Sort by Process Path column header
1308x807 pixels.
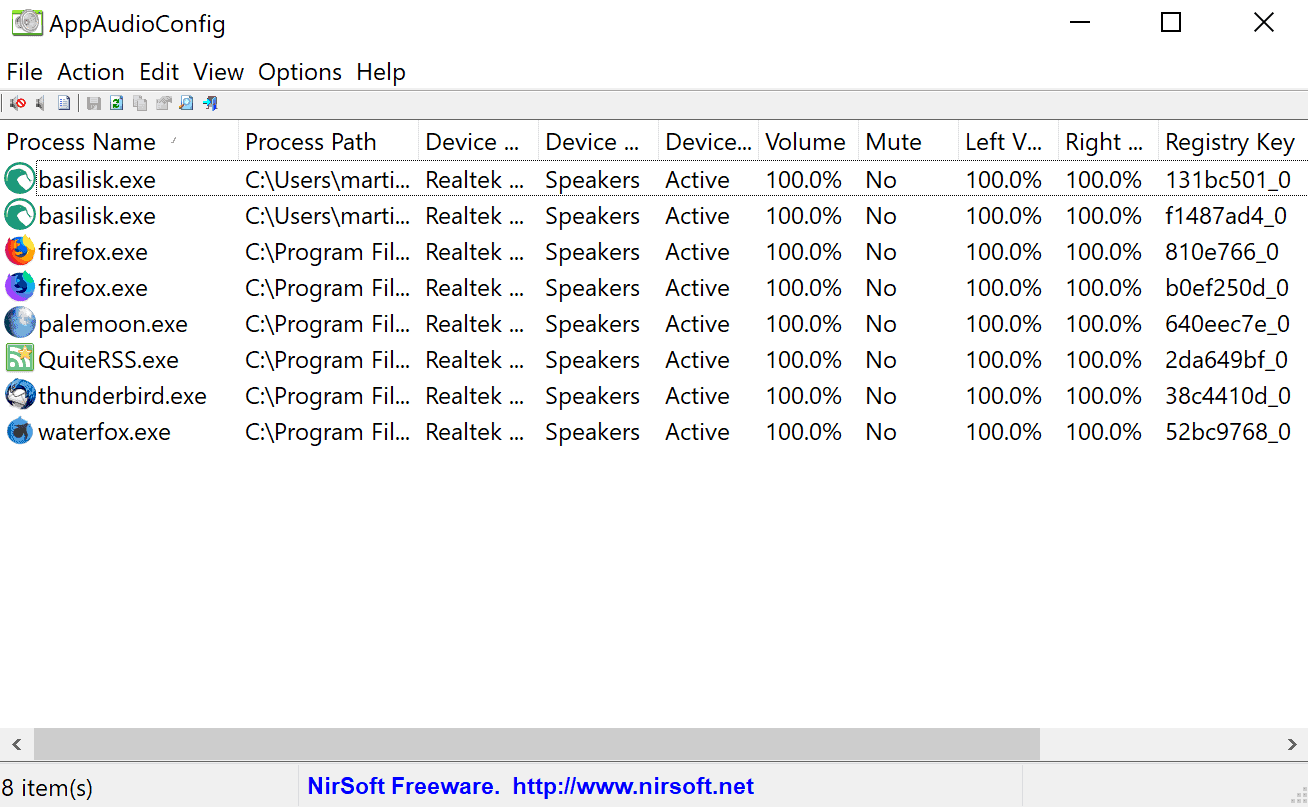click(329, 142)
